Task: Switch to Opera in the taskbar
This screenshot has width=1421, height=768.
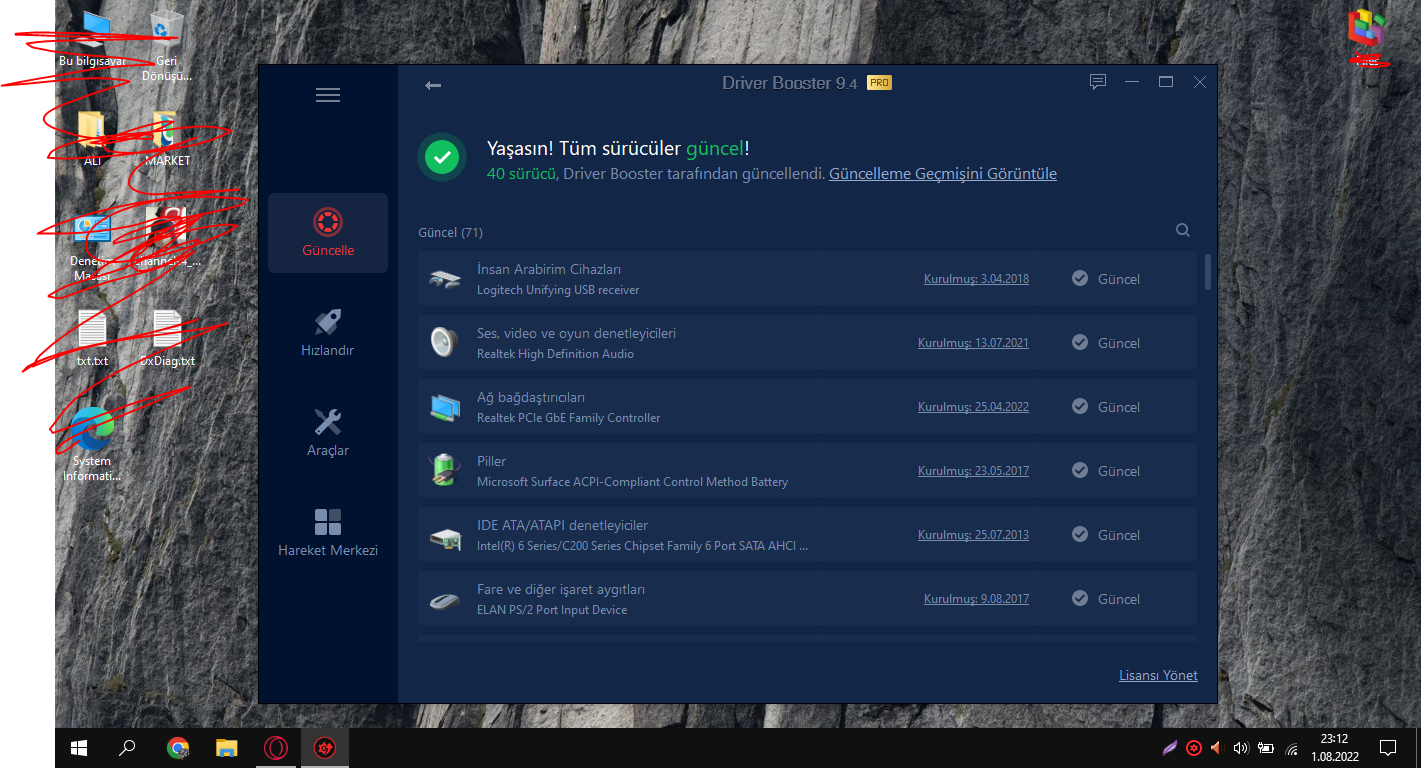Action: click(276, 748)
